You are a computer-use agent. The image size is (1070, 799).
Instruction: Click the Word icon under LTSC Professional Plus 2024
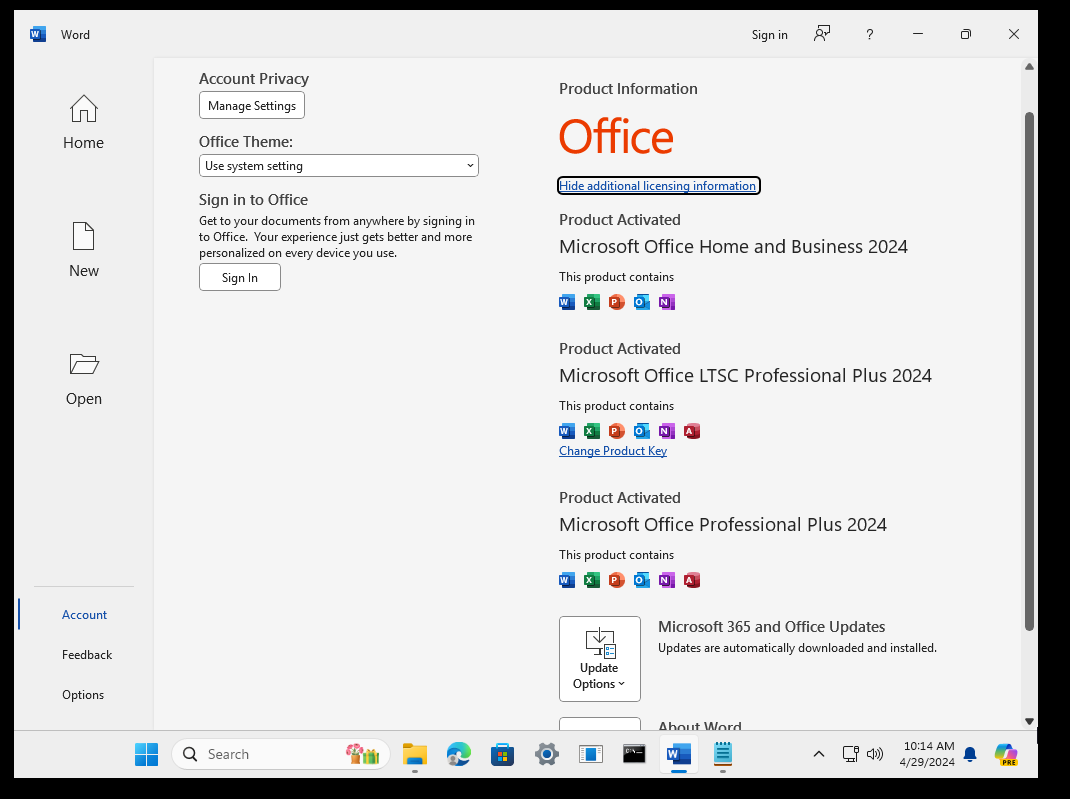(x=566, y=431)
